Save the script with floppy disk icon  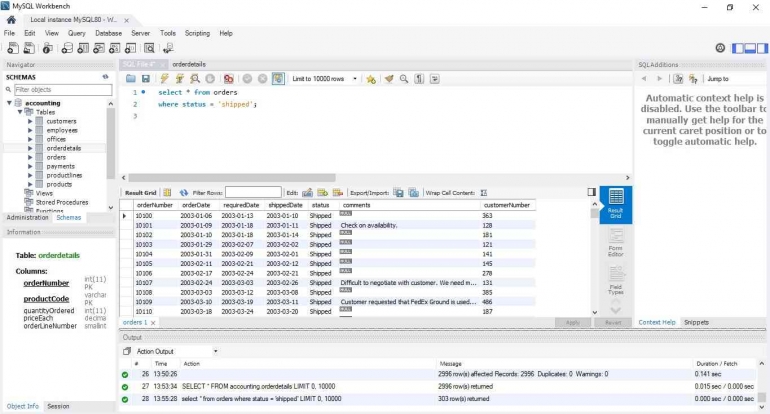146,79
